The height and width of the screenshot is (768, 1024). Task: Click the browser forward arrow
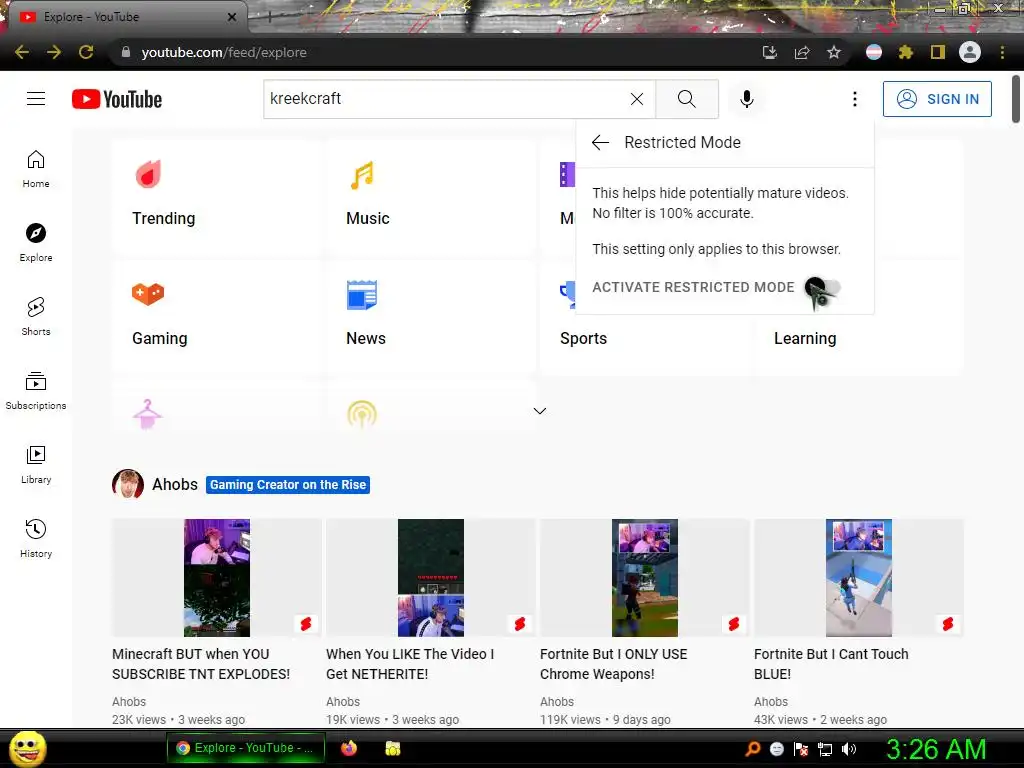pos(54,52)
